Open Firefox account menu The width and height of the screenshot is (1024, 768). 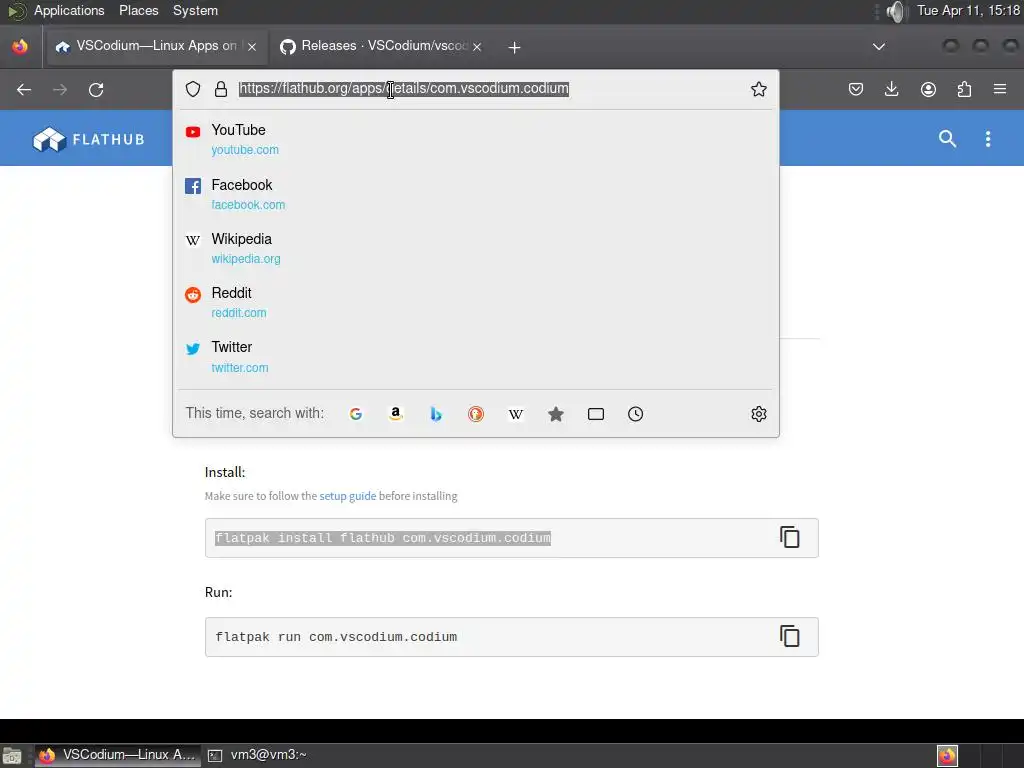(928, 89)
